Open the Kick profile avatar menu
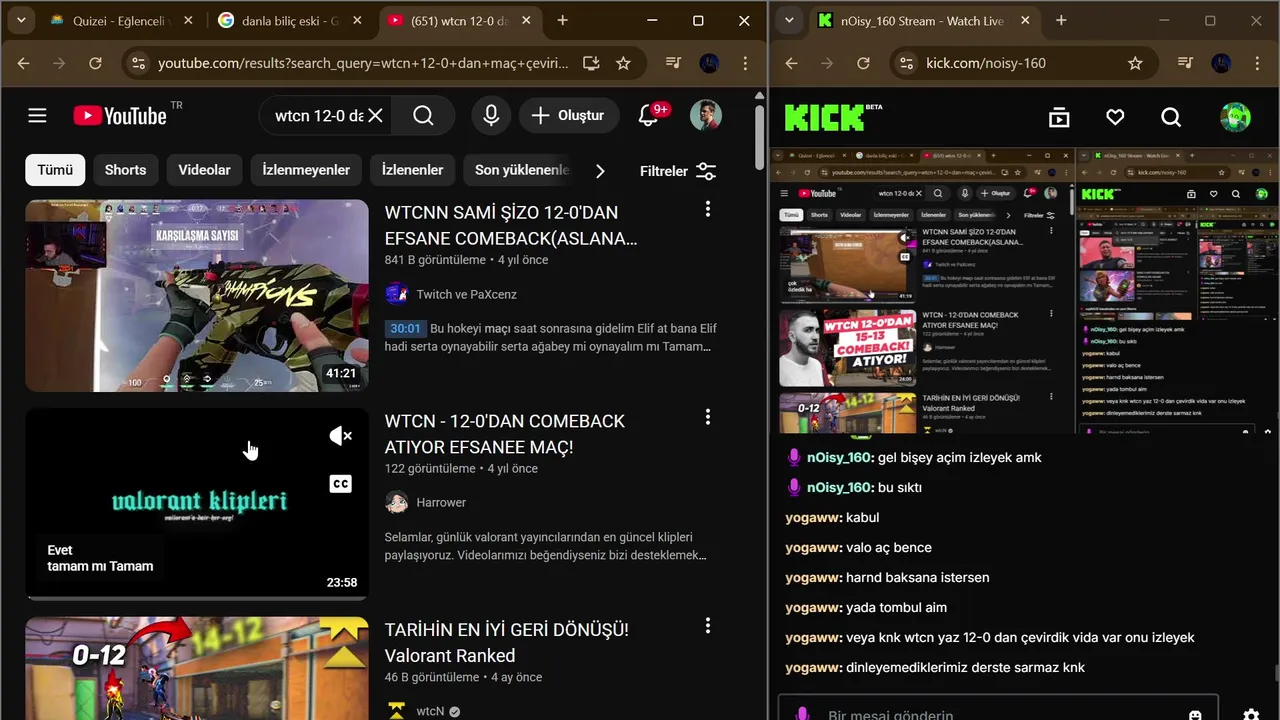 pos(1236,117)
